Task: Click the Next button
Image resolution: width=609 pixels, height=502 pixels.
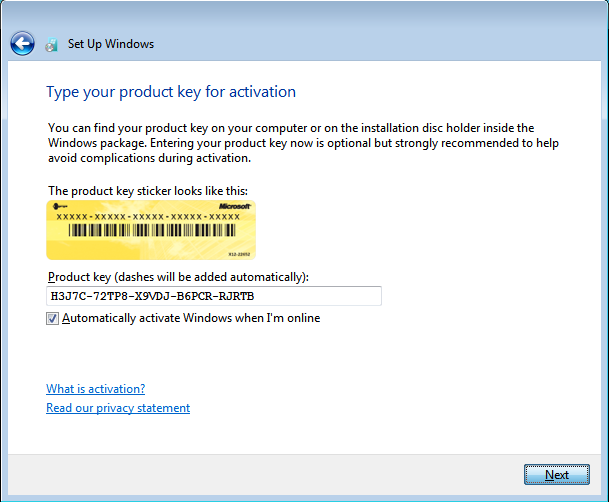Action: 557,474
